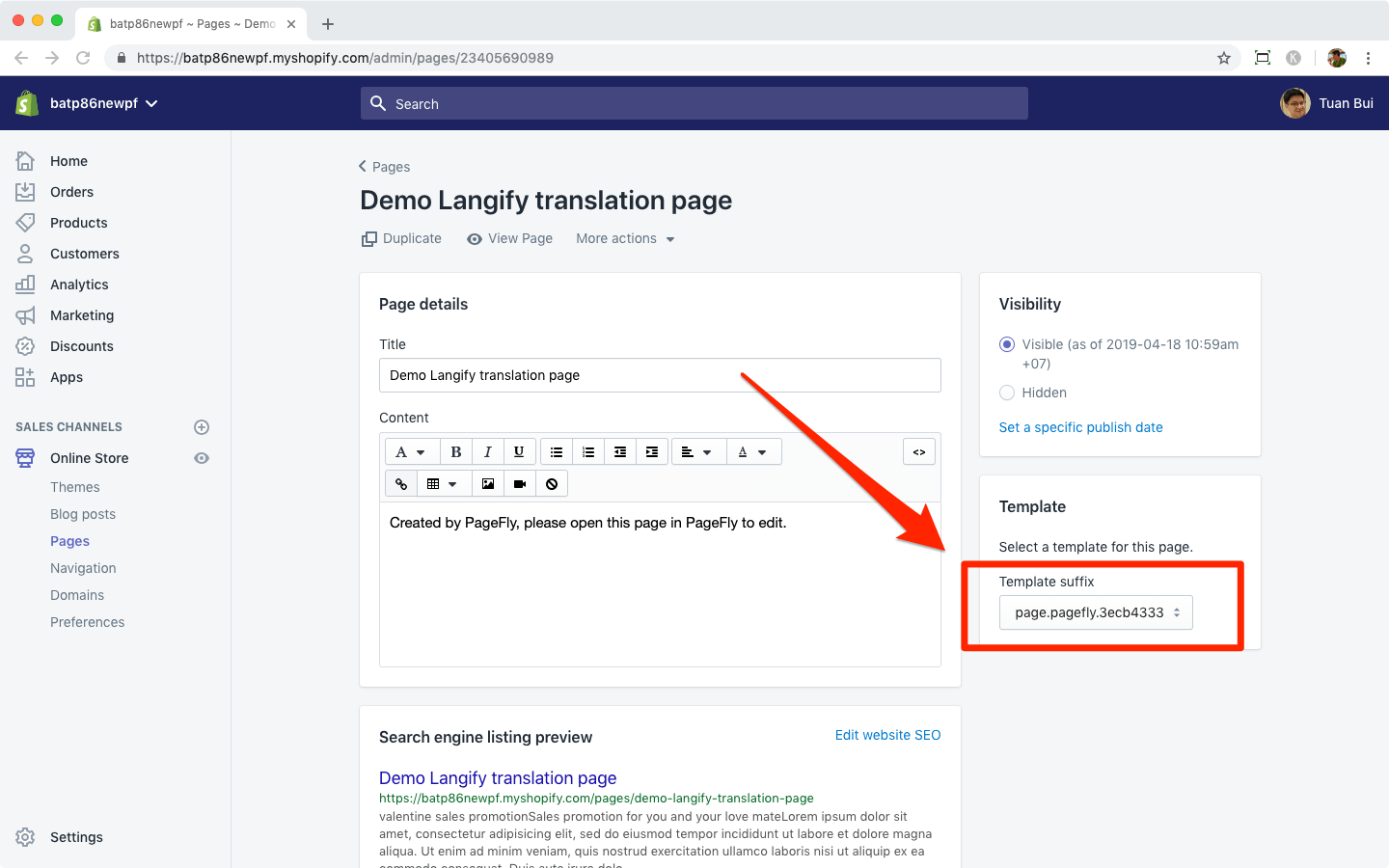Insert a bulleted list

coord(557,452)
